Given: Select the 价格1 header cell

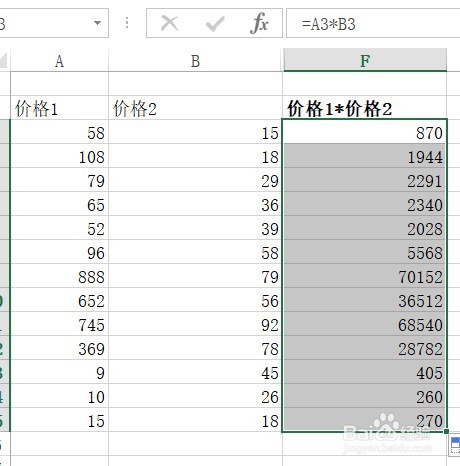Looking at the screenshot, I should [59, 108].
